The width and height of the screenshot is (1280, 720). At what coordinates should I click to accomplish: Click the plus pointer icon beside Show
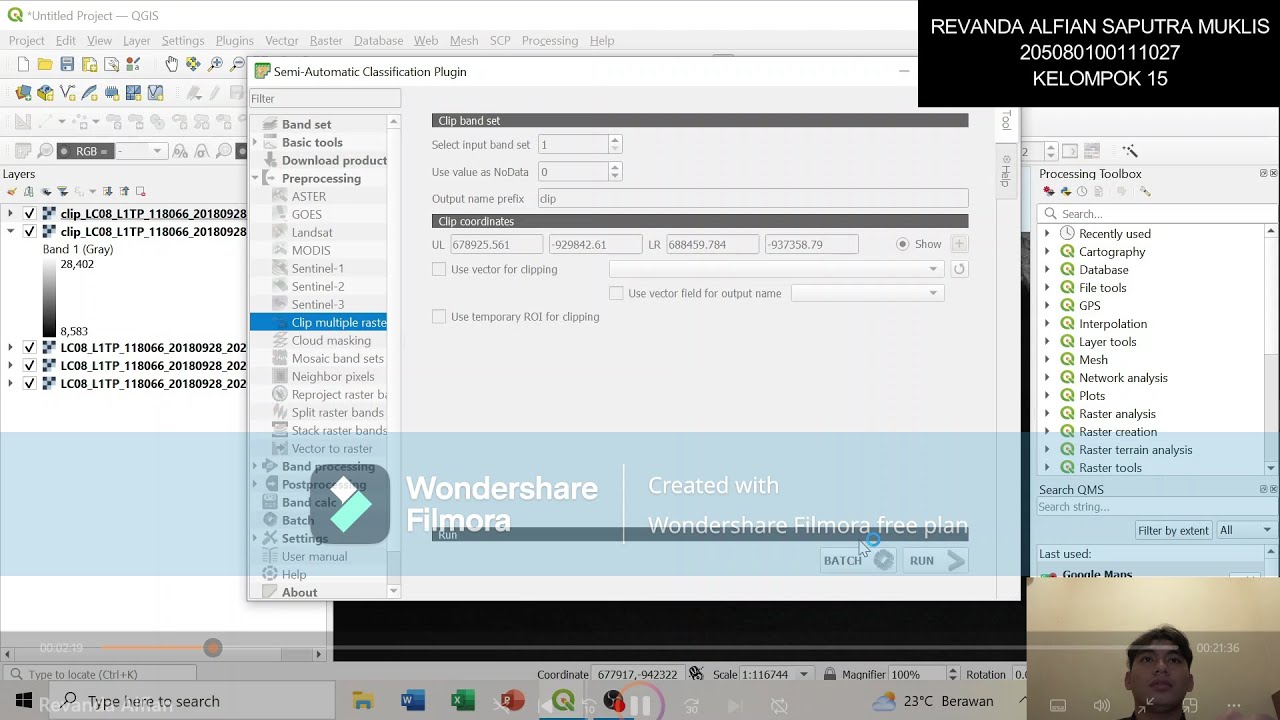pos(958,244)
